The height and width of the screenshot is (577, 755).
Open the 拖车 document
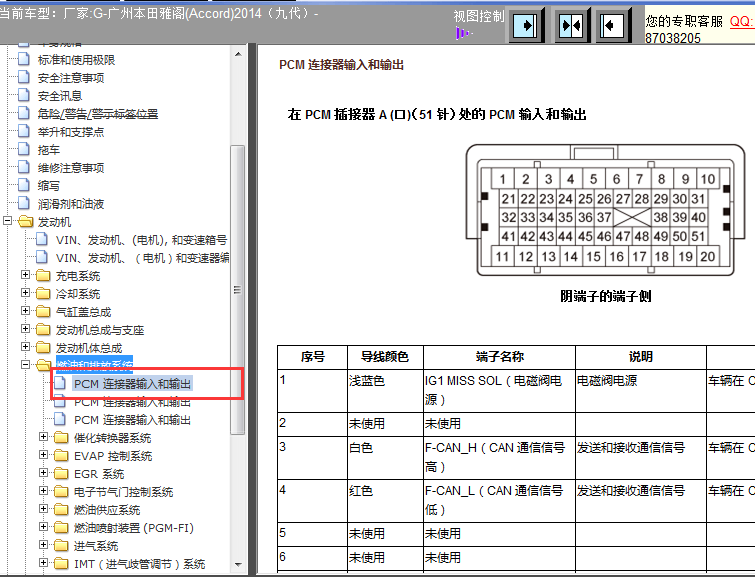49,150
